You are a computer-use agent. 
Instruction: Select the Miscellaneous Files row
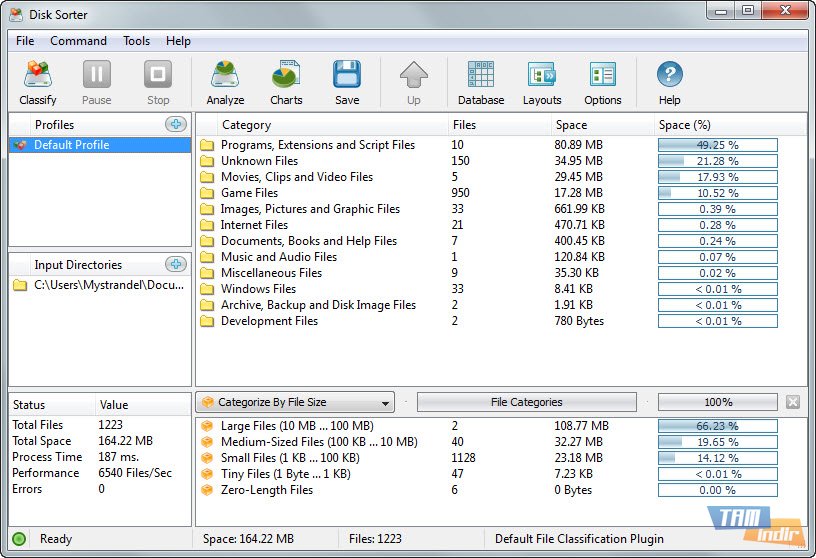[502, 273]
